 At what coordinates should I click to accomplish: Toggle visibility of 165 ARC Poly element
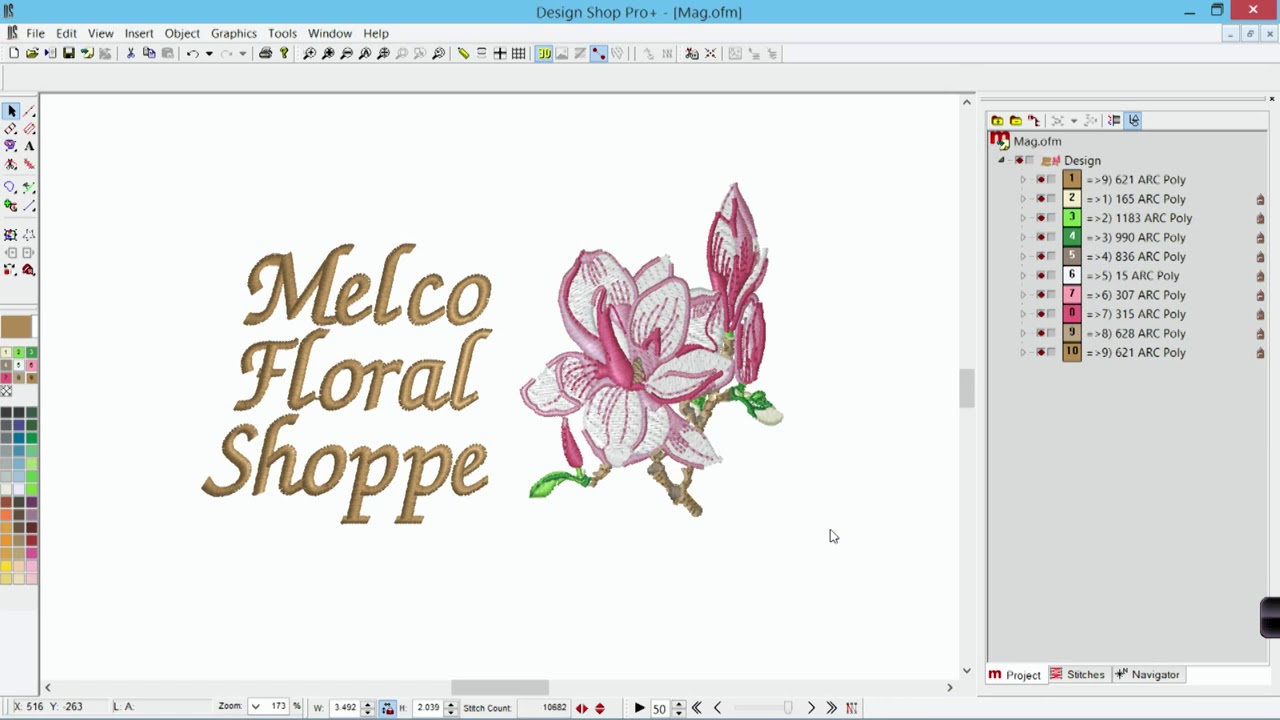click(x=1041, y=199)
